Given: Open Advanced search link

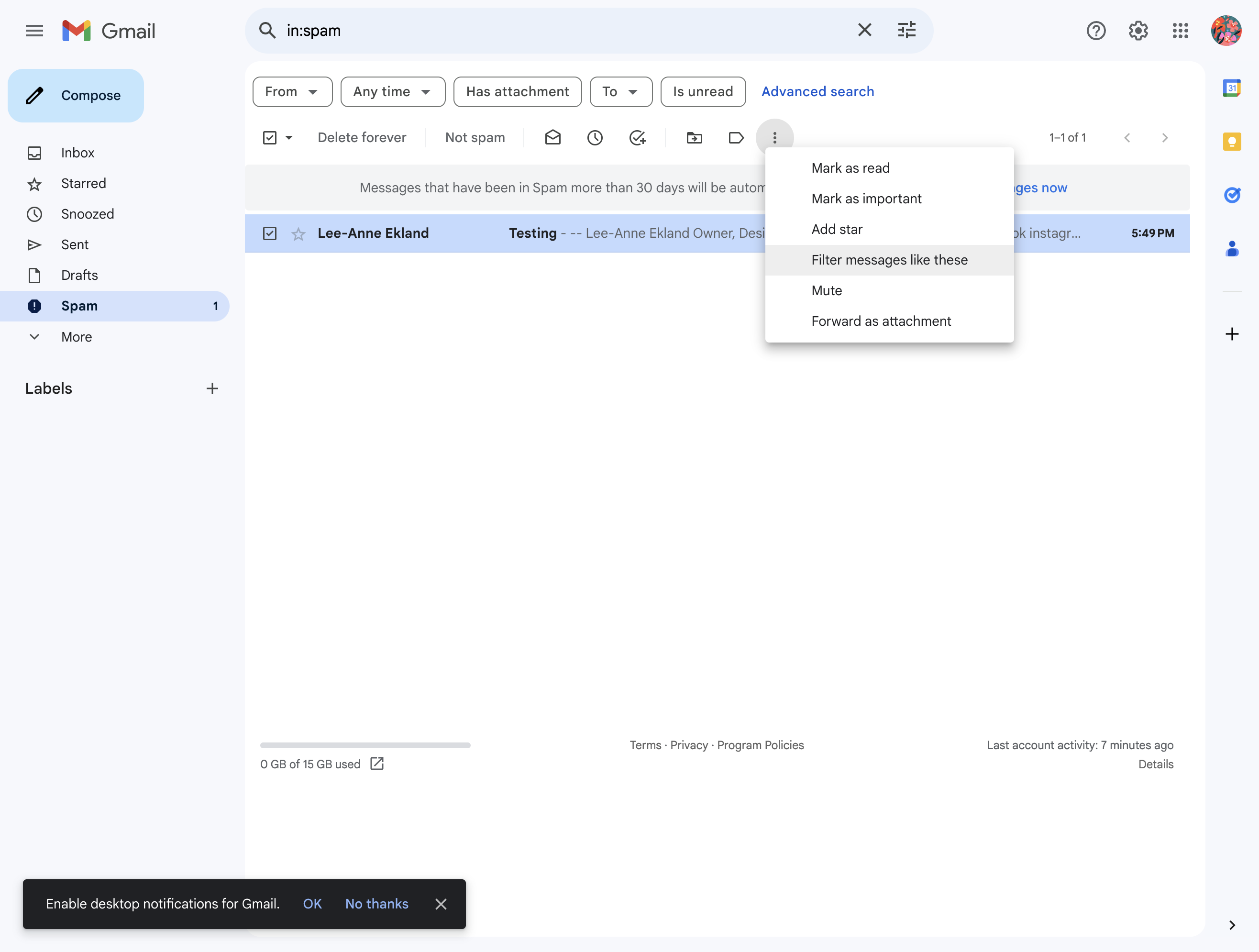Looking at the screenshot, I should pos(817,92).
